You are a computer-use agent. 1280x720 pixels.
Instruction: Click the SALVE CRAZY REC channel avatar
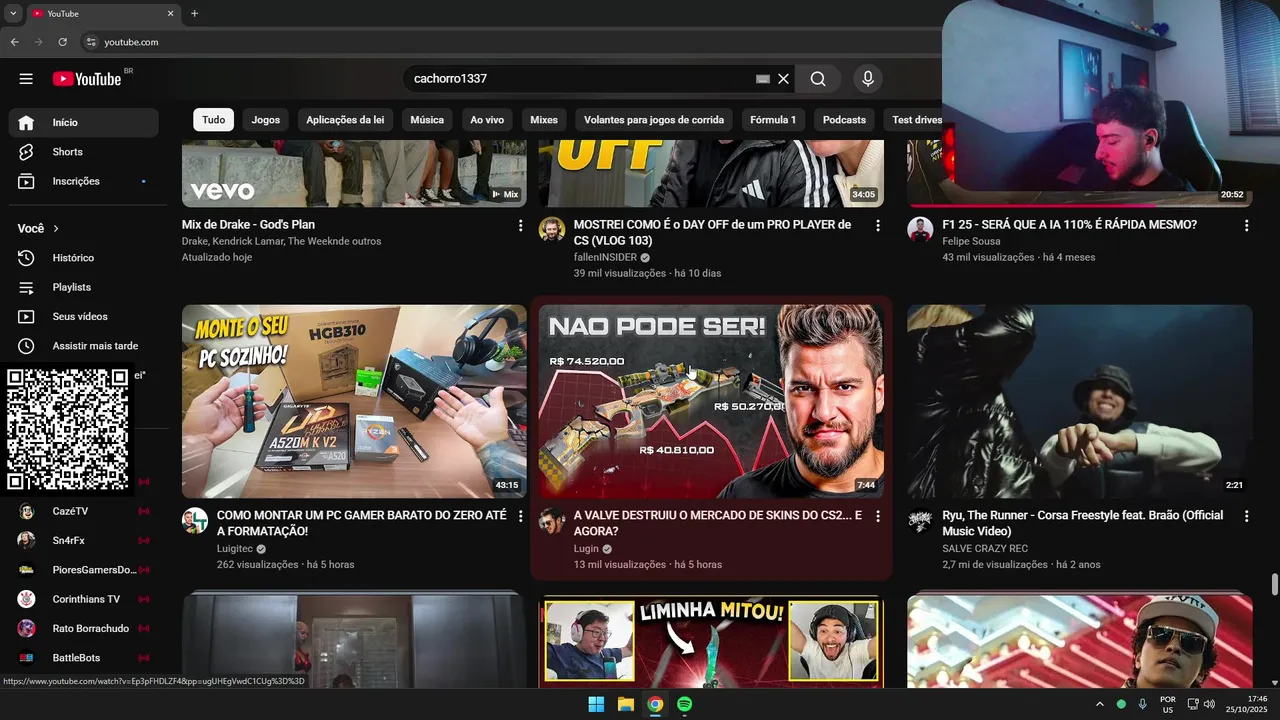click(x=920, y=521)
